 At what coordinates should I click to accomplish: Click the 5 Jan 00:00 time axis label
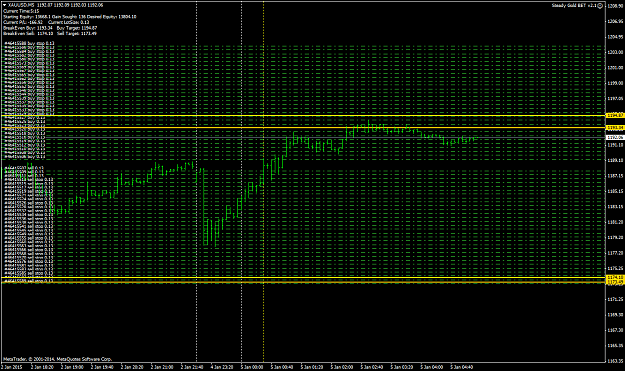pos(252,367)
